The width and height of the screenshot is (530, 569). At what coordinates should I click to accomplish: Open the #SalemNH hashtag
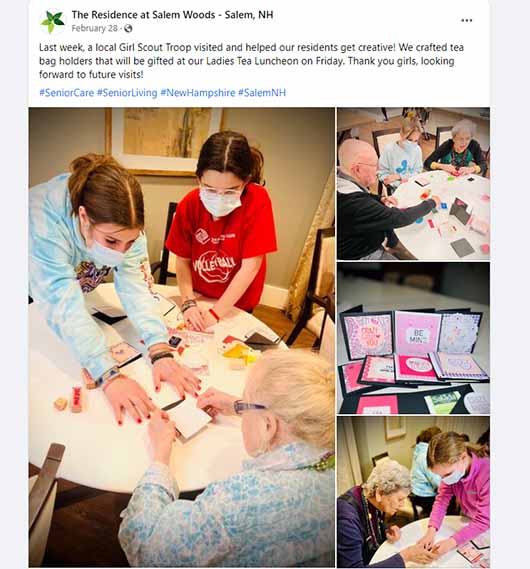[x=262, y=93]
